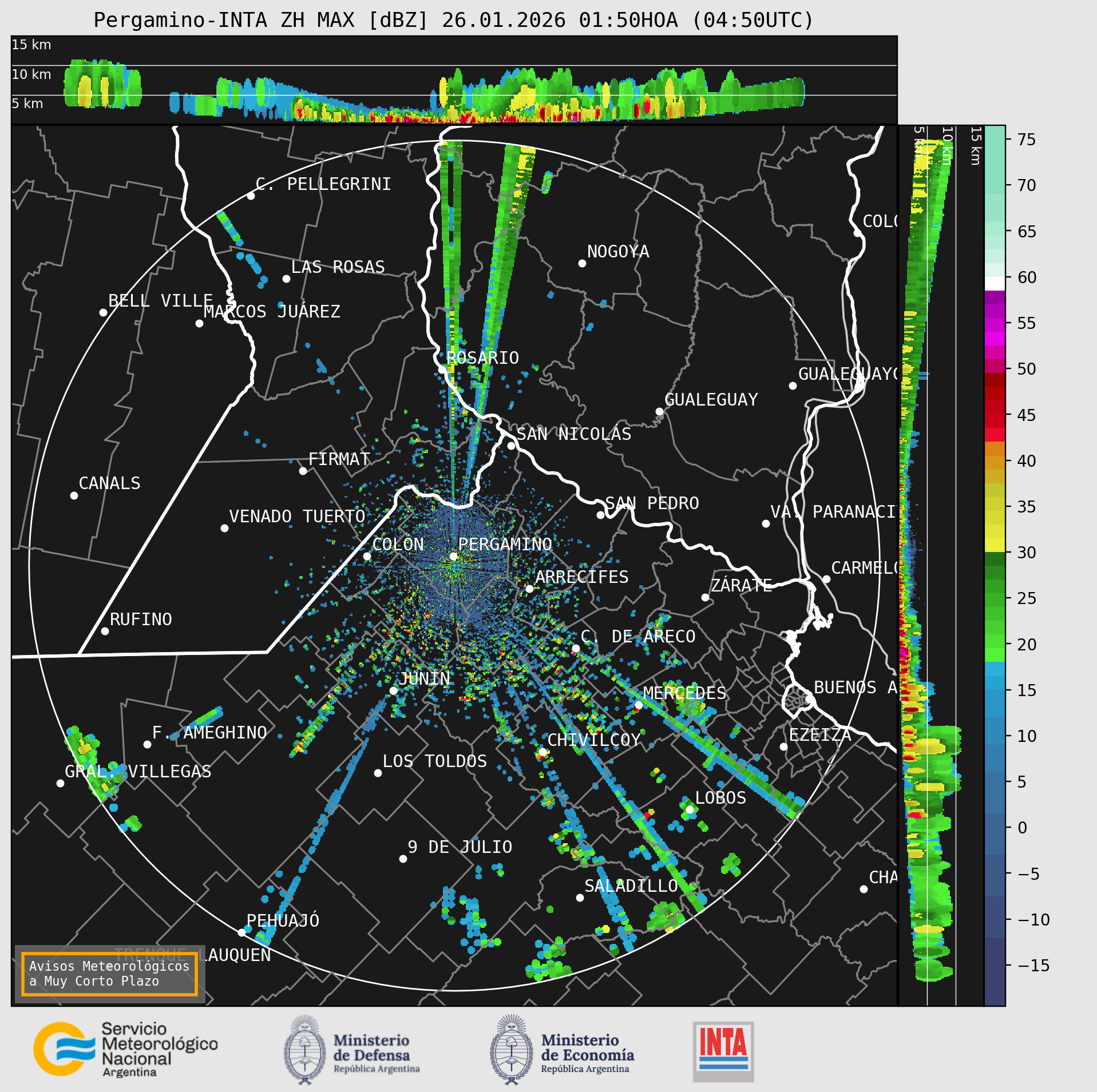The height and width of the screenshot is (1092, 1097).
Task: Click the ARRECIFES city label
Action: click(581, 577)
